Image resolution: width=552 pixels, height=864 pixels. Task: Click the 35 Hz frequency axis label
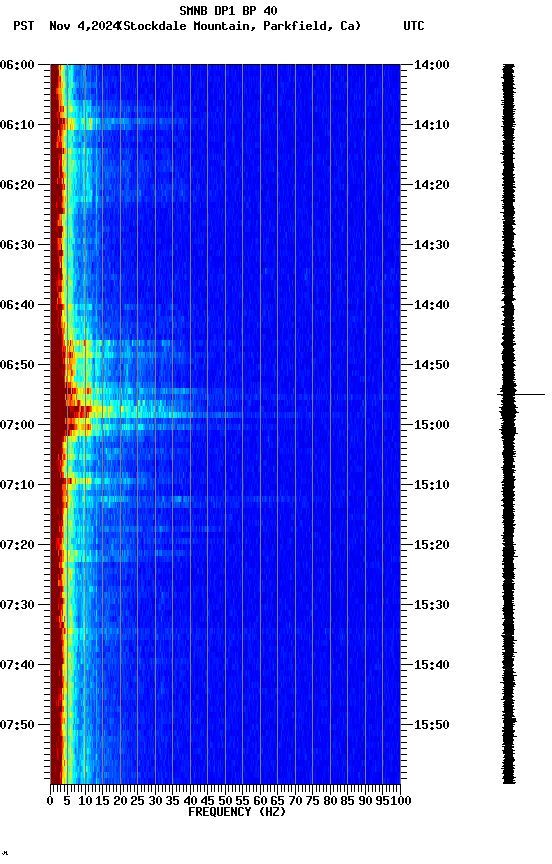[172, 801]
